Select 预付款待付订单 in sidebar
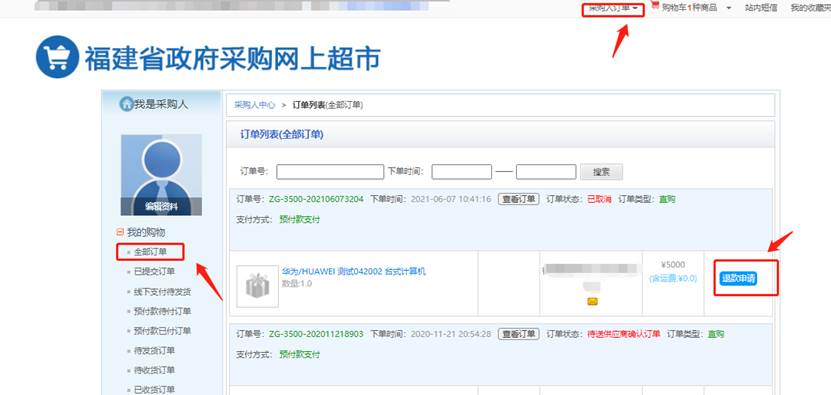This screenshot has width=831, height=395. (x=162, y=311)
